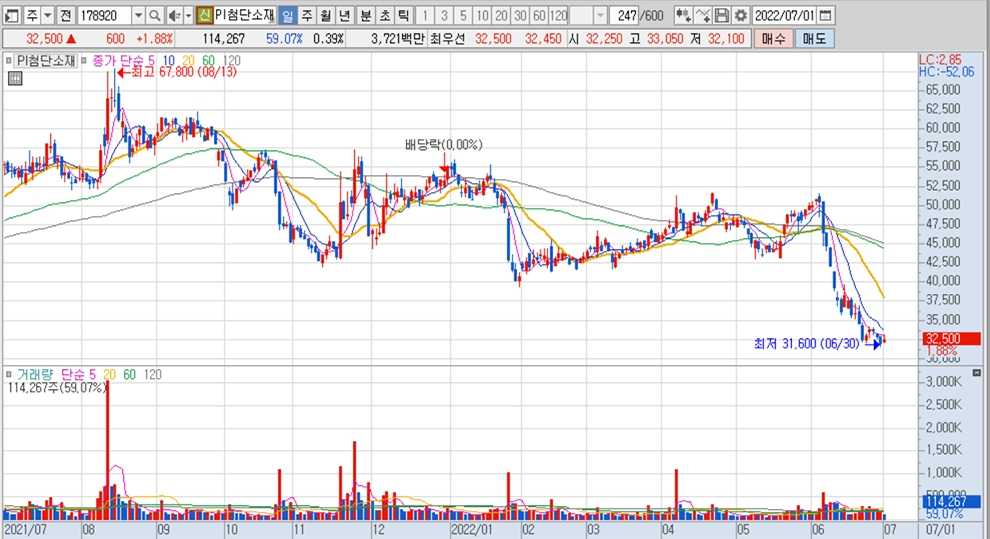Viewport: 990px width, 539px height.
Task: Save chart with the floppy disk icon
Action: [x=722, y=15]
